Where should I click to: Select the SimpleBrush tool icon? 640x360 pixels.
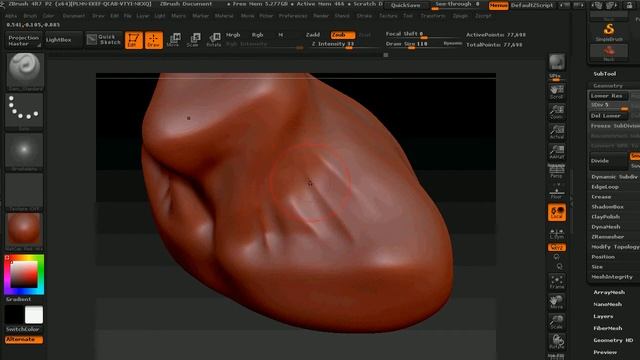tap(609, 32)
